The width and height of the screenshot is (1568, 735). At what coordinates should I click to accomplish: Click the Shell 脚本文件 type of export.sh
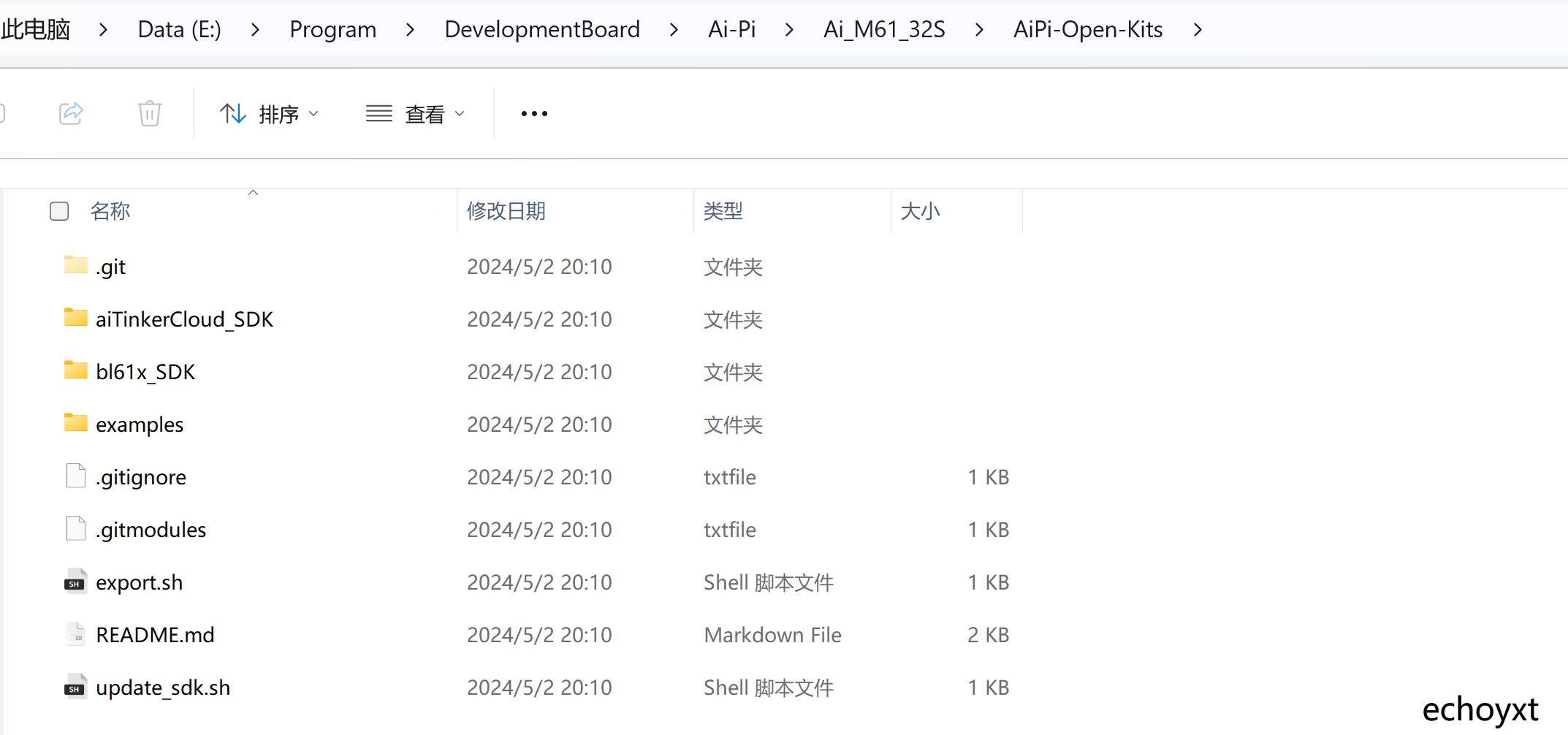(x=769, y=582)
